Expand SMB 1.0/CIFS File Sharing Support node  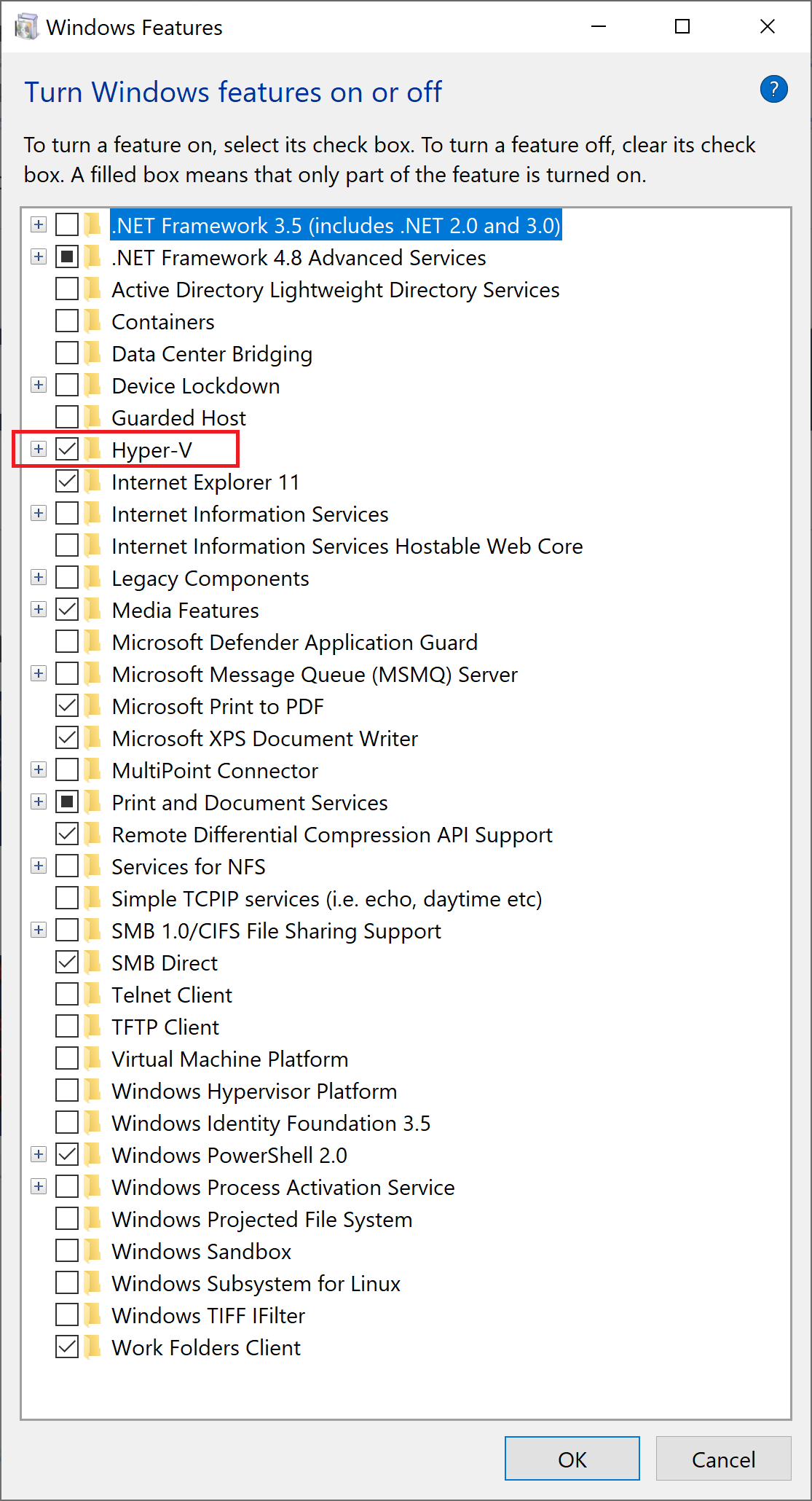pos(39,930)
